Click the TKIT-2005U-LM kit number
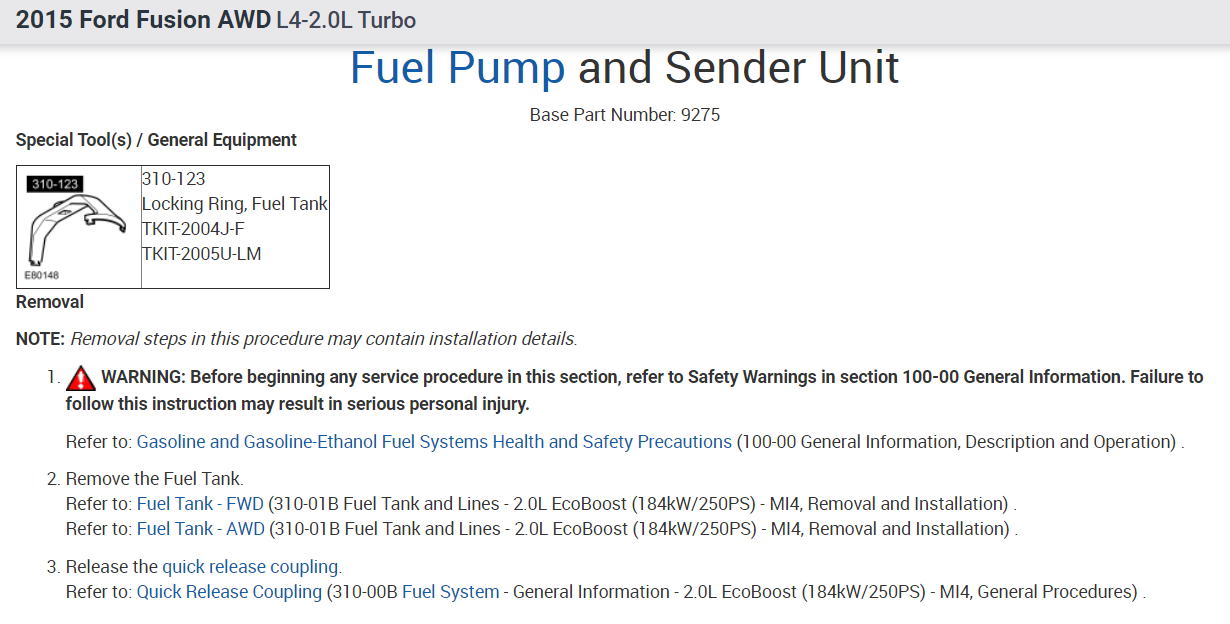 tap(201, 254)
